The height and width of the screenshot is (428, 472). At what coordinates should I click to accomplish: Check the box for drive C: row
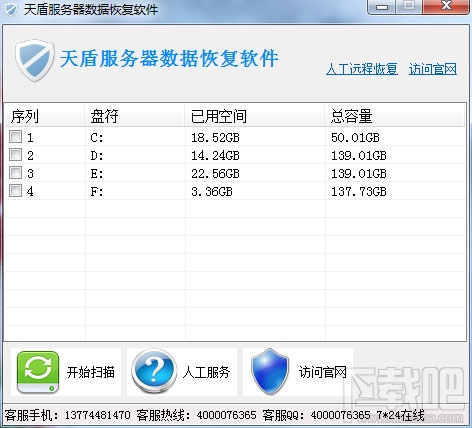pos(15,137)
